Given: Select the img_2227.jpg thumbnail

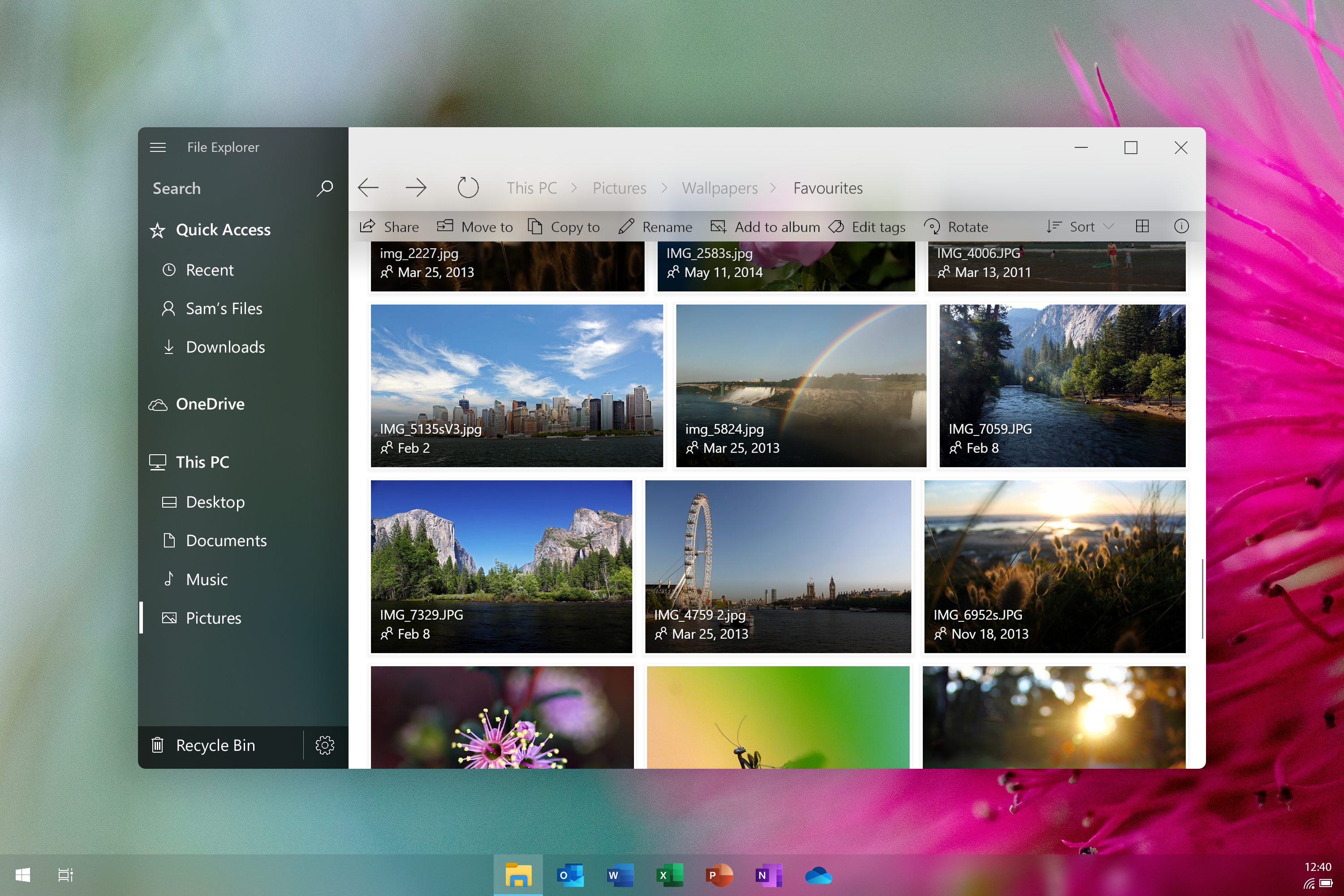Looking at the screenshot, I should pyautogui.click(x=508, y=266).
